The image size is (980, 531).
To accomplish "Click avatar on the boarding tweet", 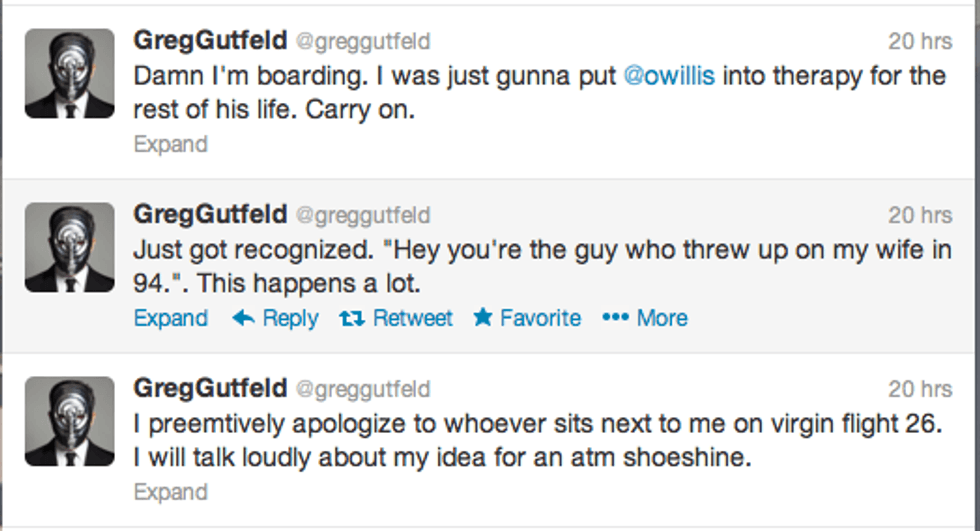I will [x=69, y=73].
